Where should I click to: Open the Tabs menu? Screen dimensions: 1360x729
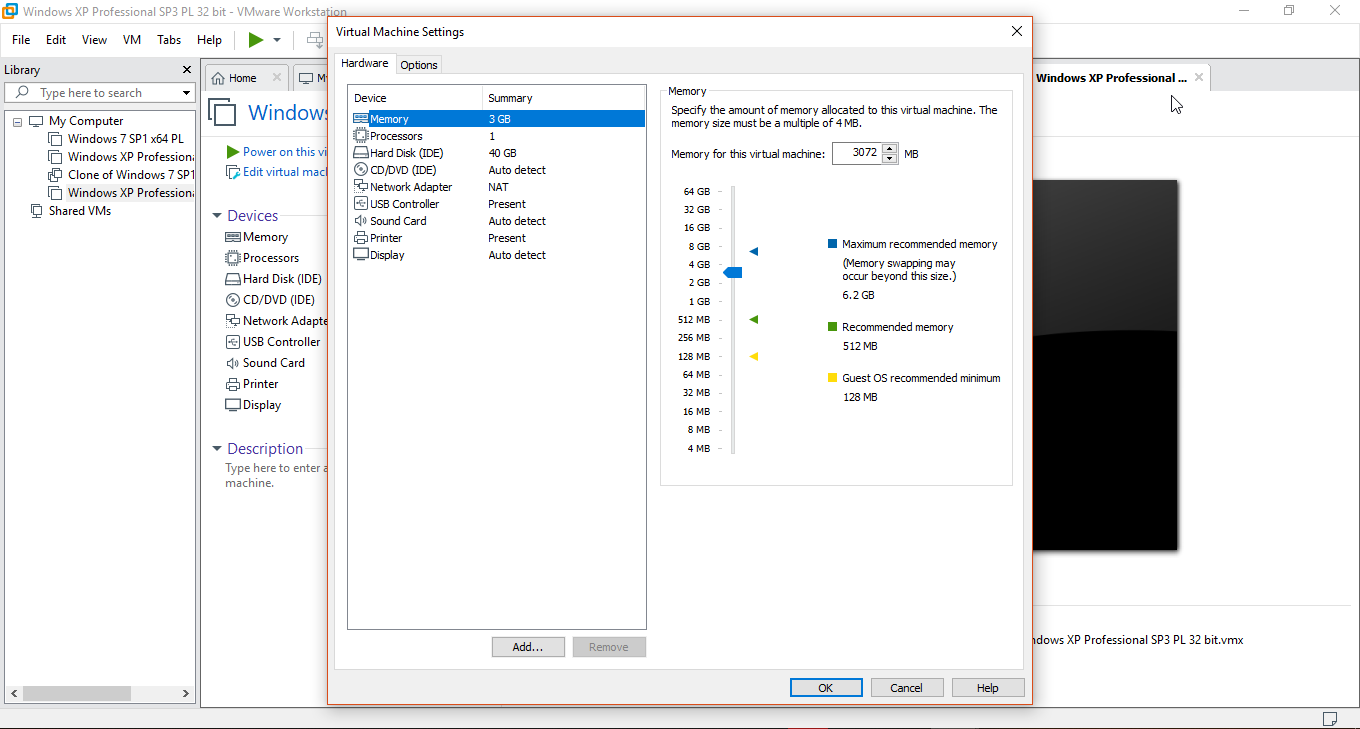tap(169, 40)
